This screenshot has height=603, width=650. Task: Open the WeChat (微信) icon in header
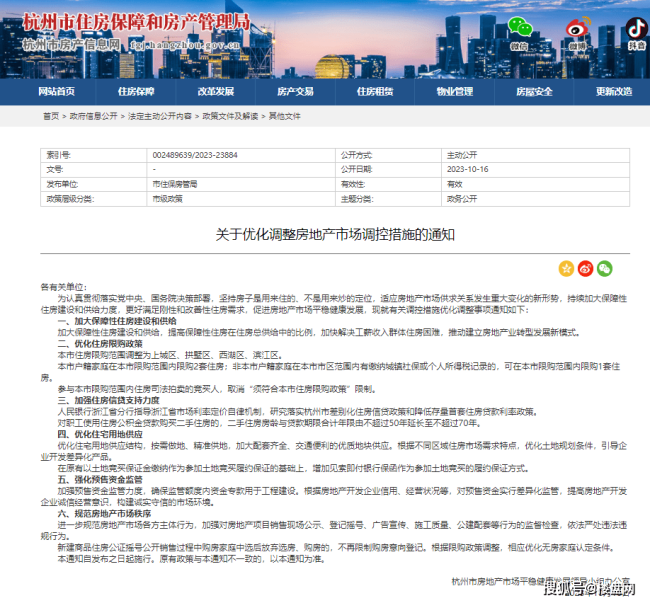pyautogui.click(x=518, y=30)
